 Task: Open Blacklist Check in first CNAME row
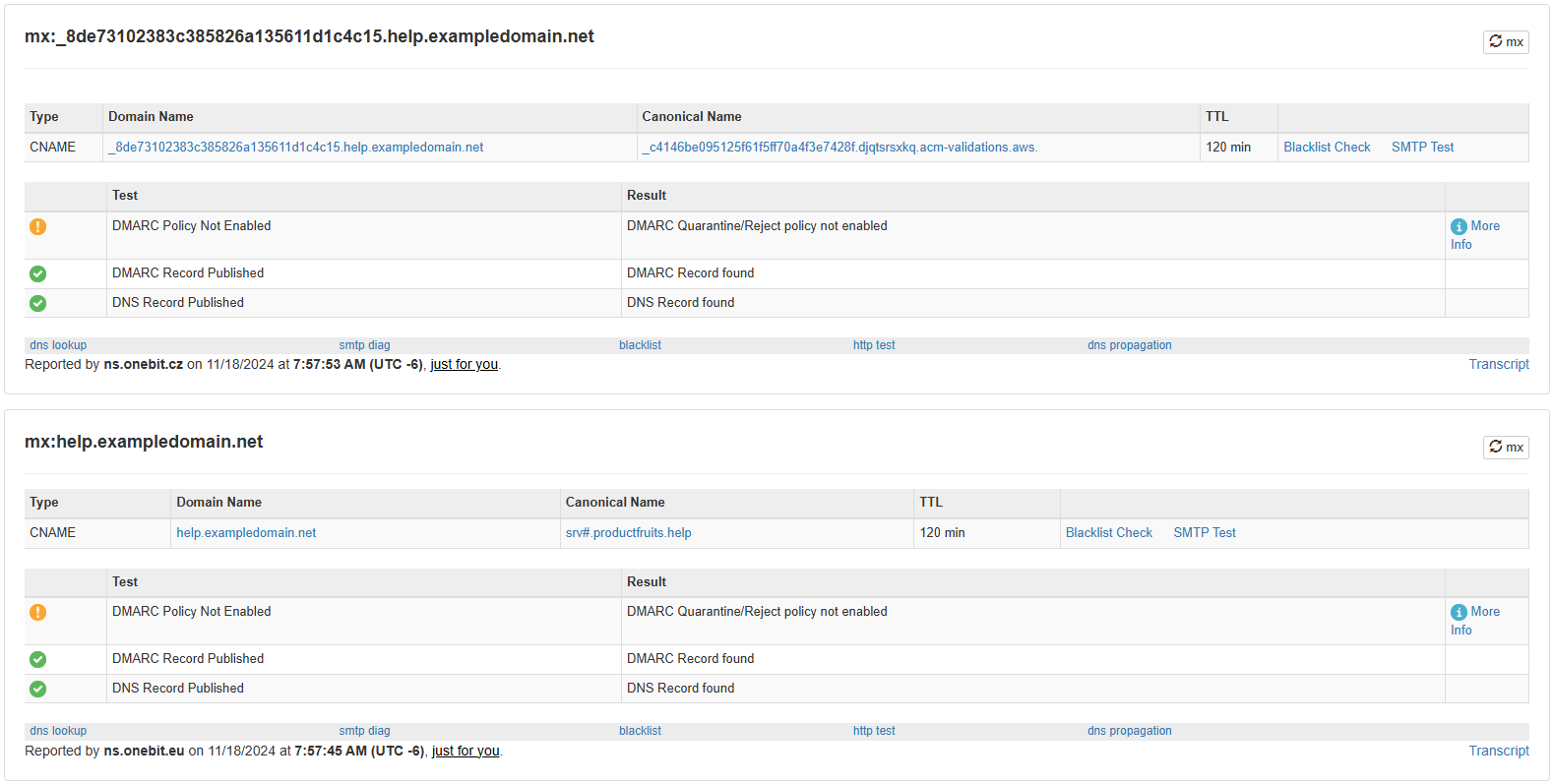click(x=1327, y=147)
